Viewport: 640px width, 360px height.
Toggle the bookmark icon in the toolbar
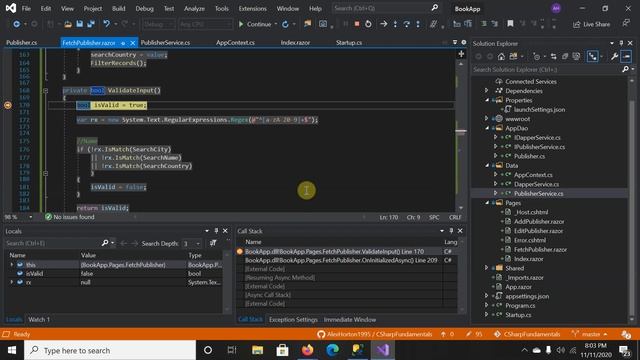(510, 24)
